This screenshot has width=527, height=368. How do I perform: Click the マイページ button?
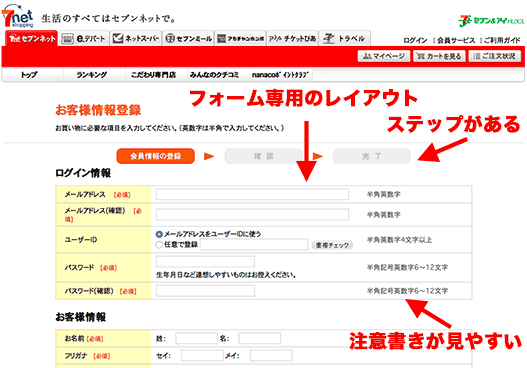(x=384, y=56)
